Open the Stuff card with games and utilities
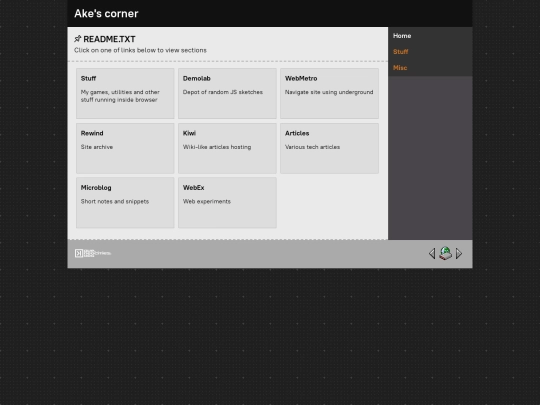This screenshot has width=540, height=405. pyautogui.click(x=125, y=93)
